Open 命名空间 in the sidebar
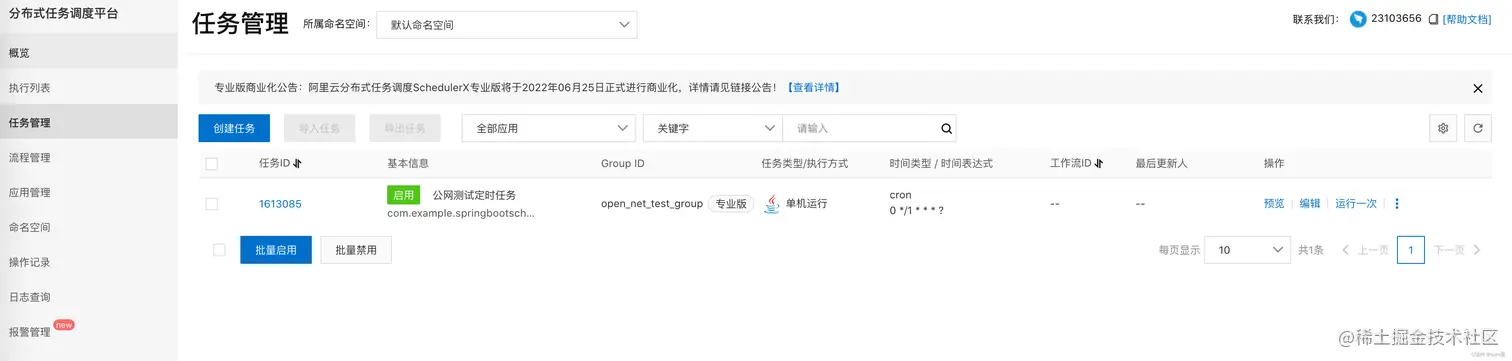The height and width of the screenshot is (361, 1512). click(x=88, y=227)
